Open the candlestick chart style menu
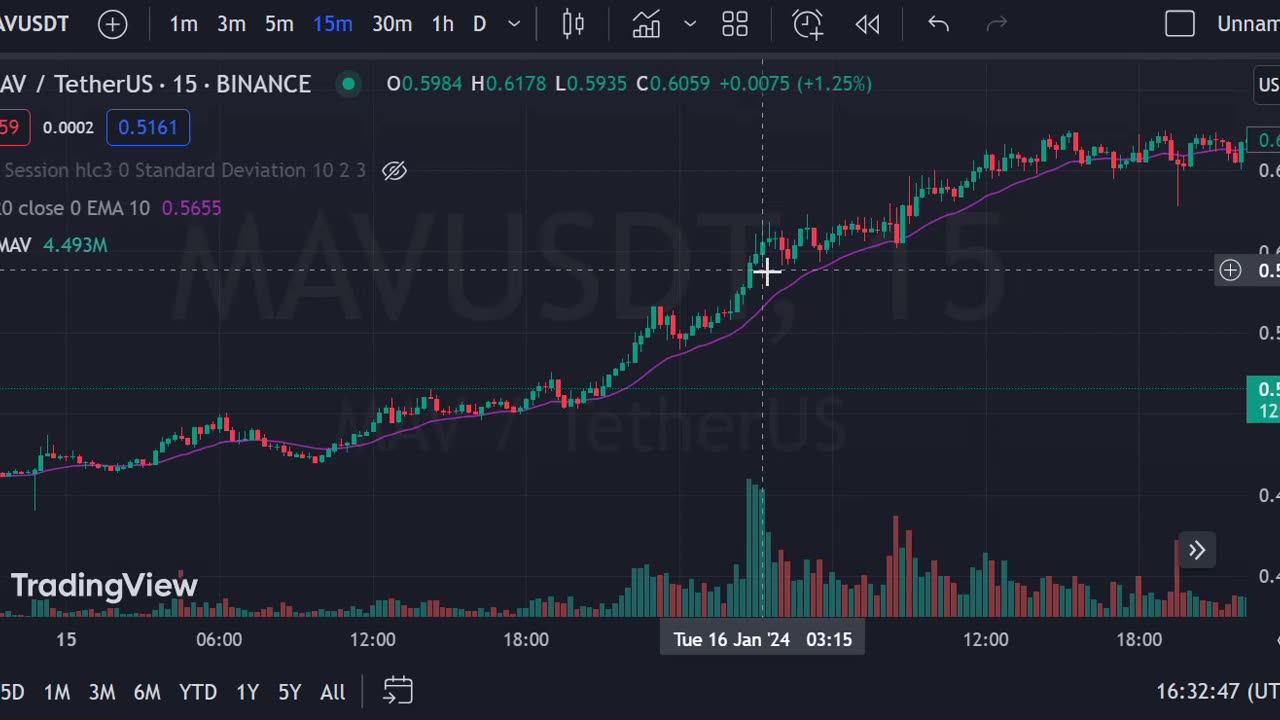 tap(573, 24)
